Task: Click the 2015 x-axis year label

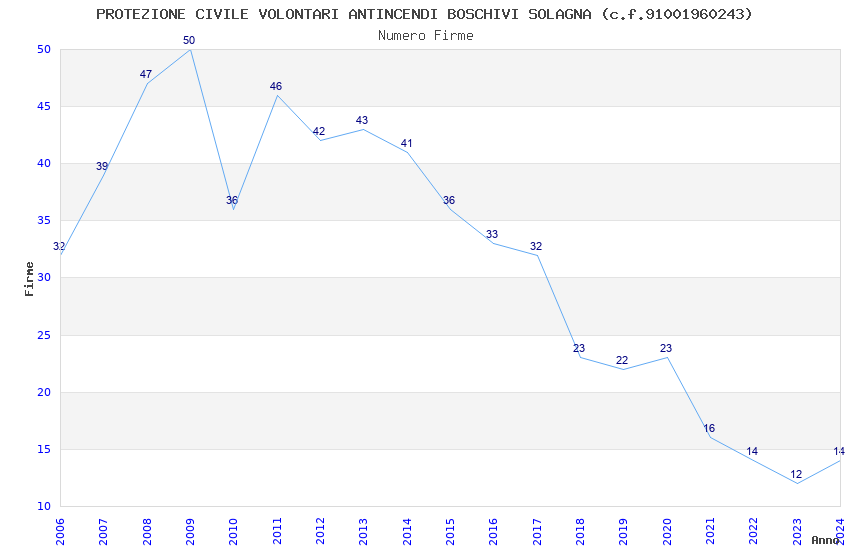Action: coord(450,532)
